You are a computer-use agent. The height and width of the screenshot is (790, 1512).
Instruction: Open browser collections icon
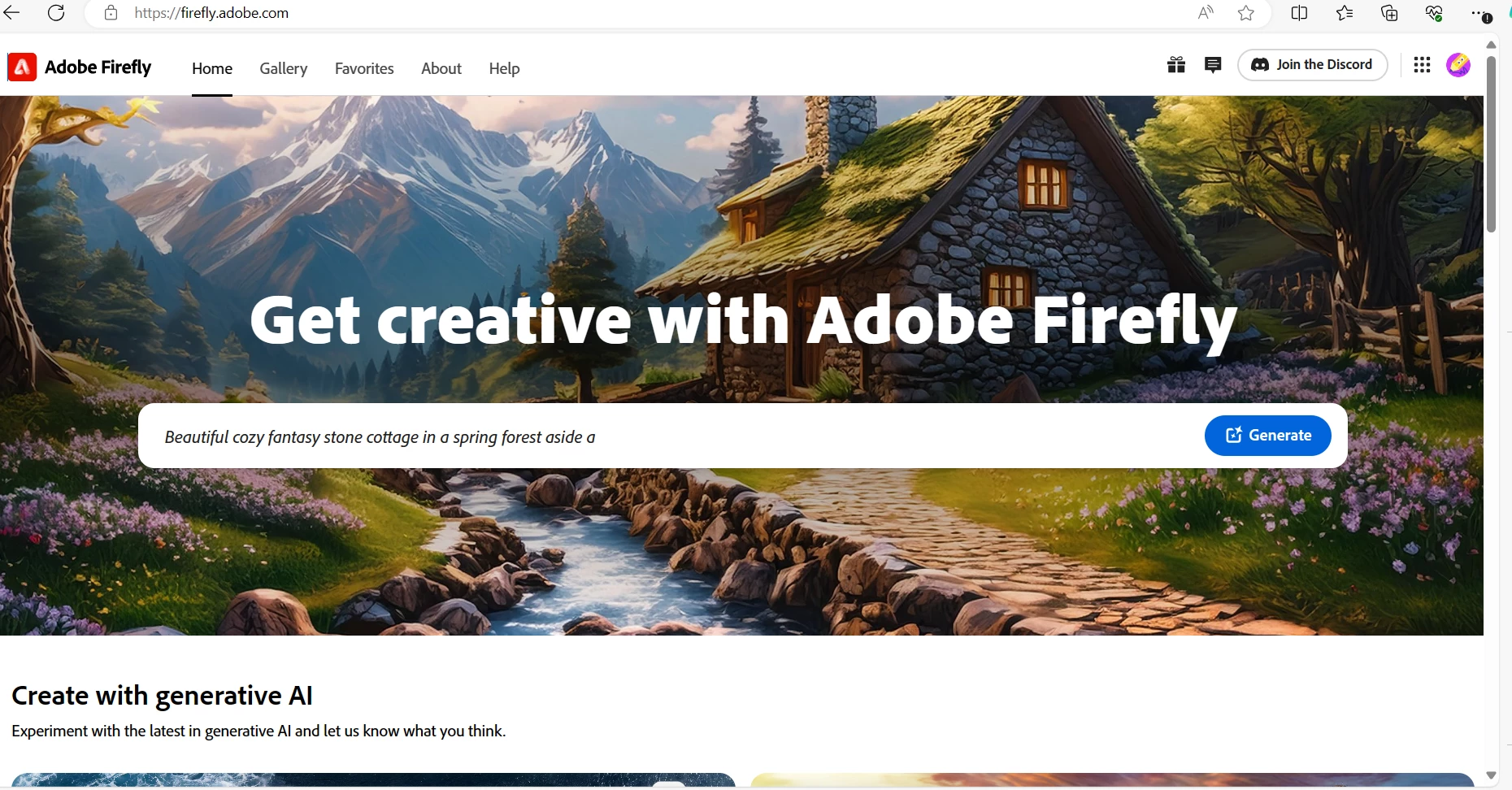[x=1389, y=13]
